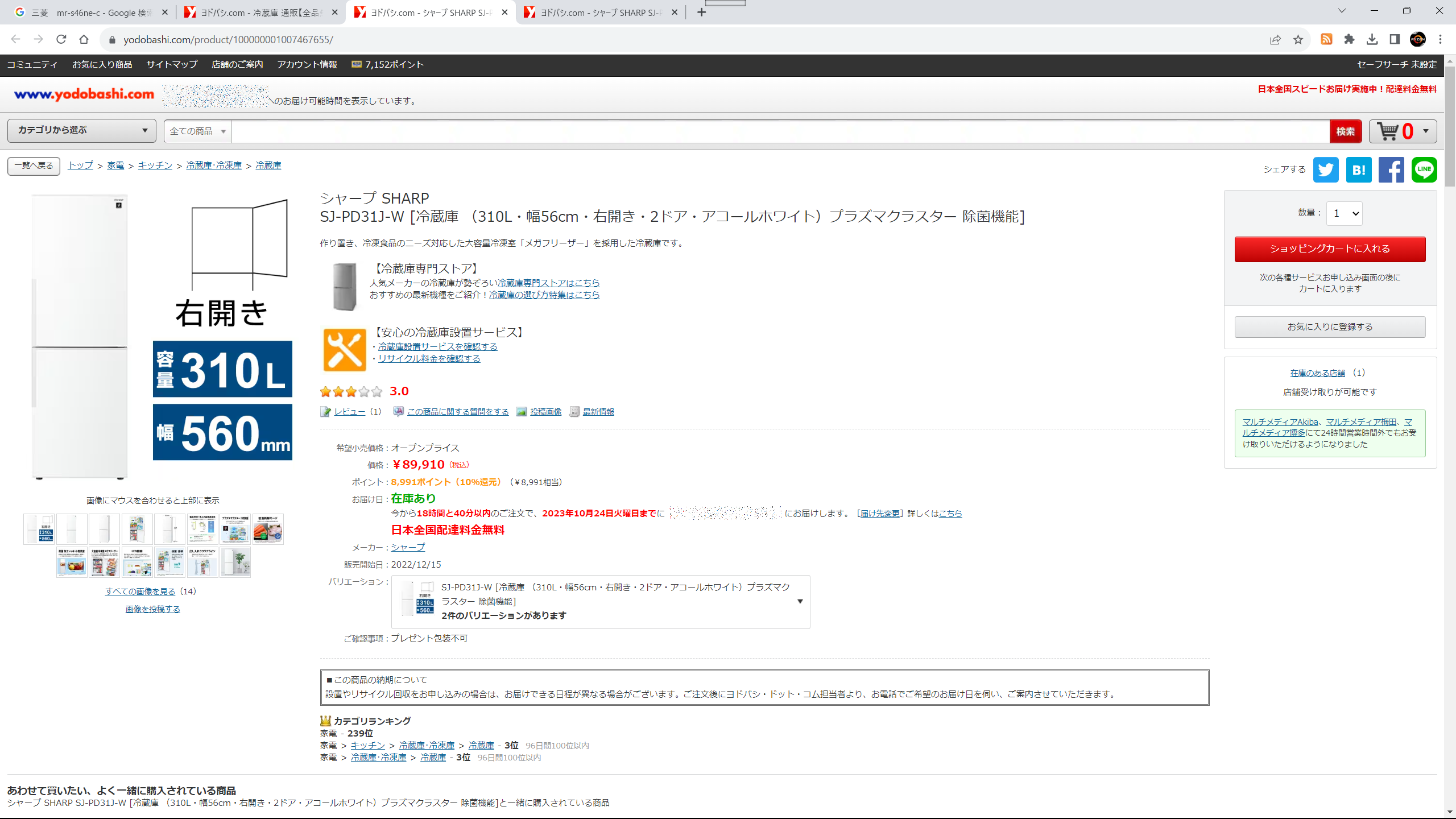Click the browser address bar URL

tap(228, 39)
